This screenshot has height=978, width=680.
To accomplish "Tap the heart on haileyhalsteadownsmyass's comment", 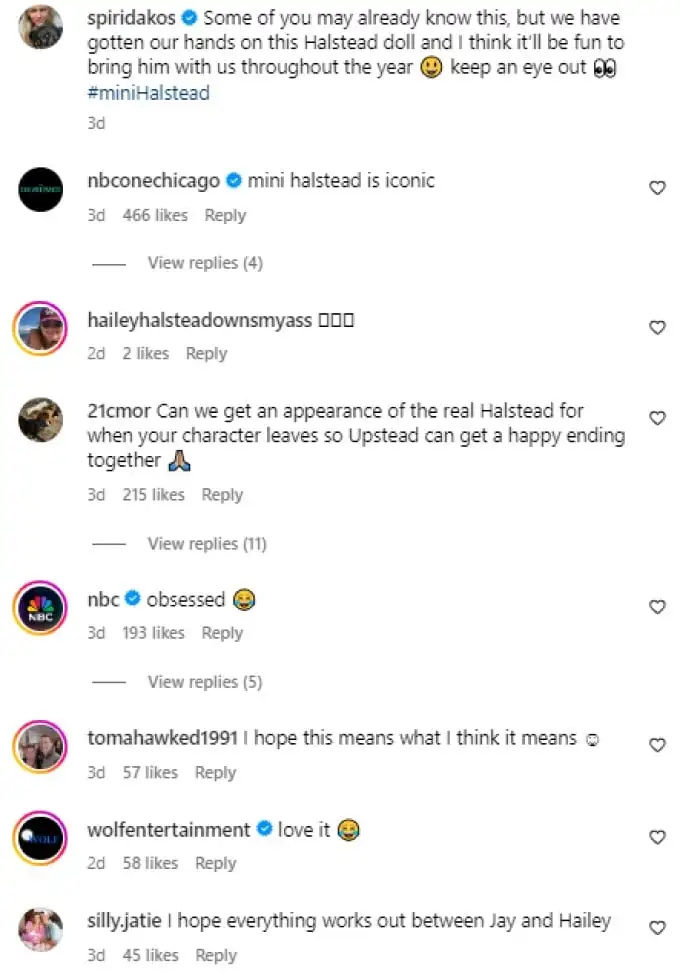I will point(658,327).
